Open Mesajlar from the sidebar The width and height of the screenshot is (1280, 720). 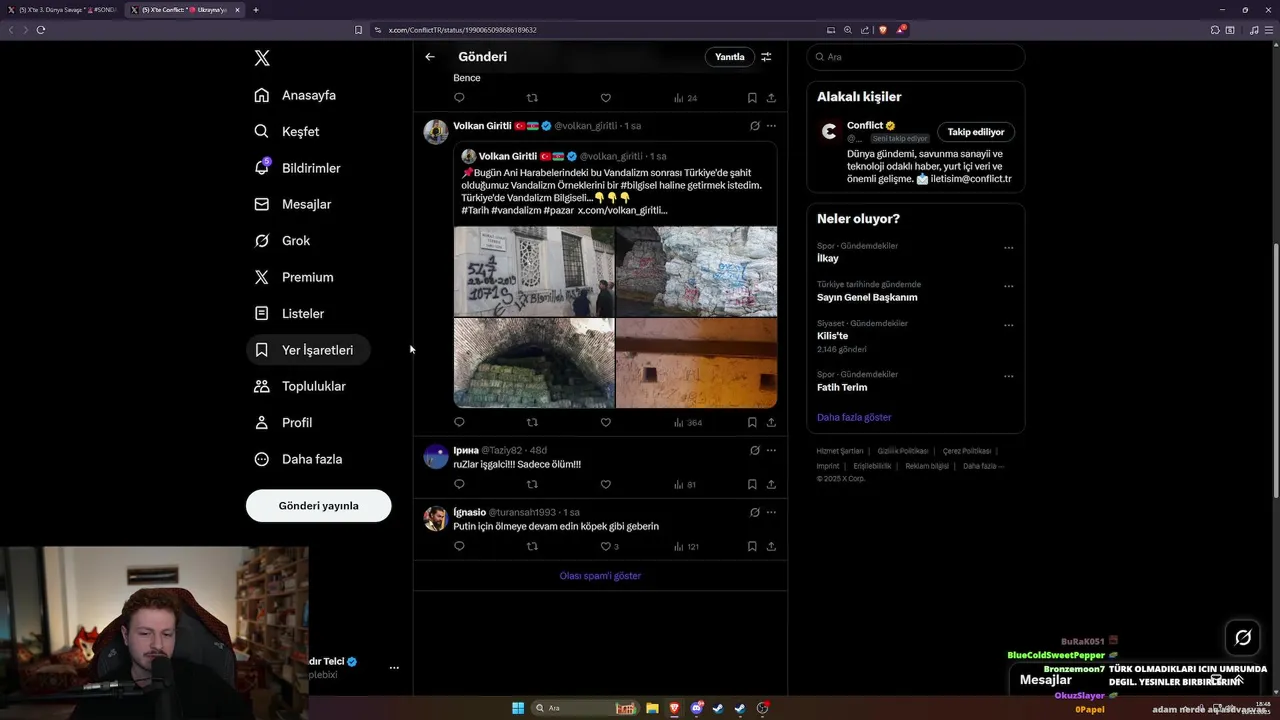292,204
